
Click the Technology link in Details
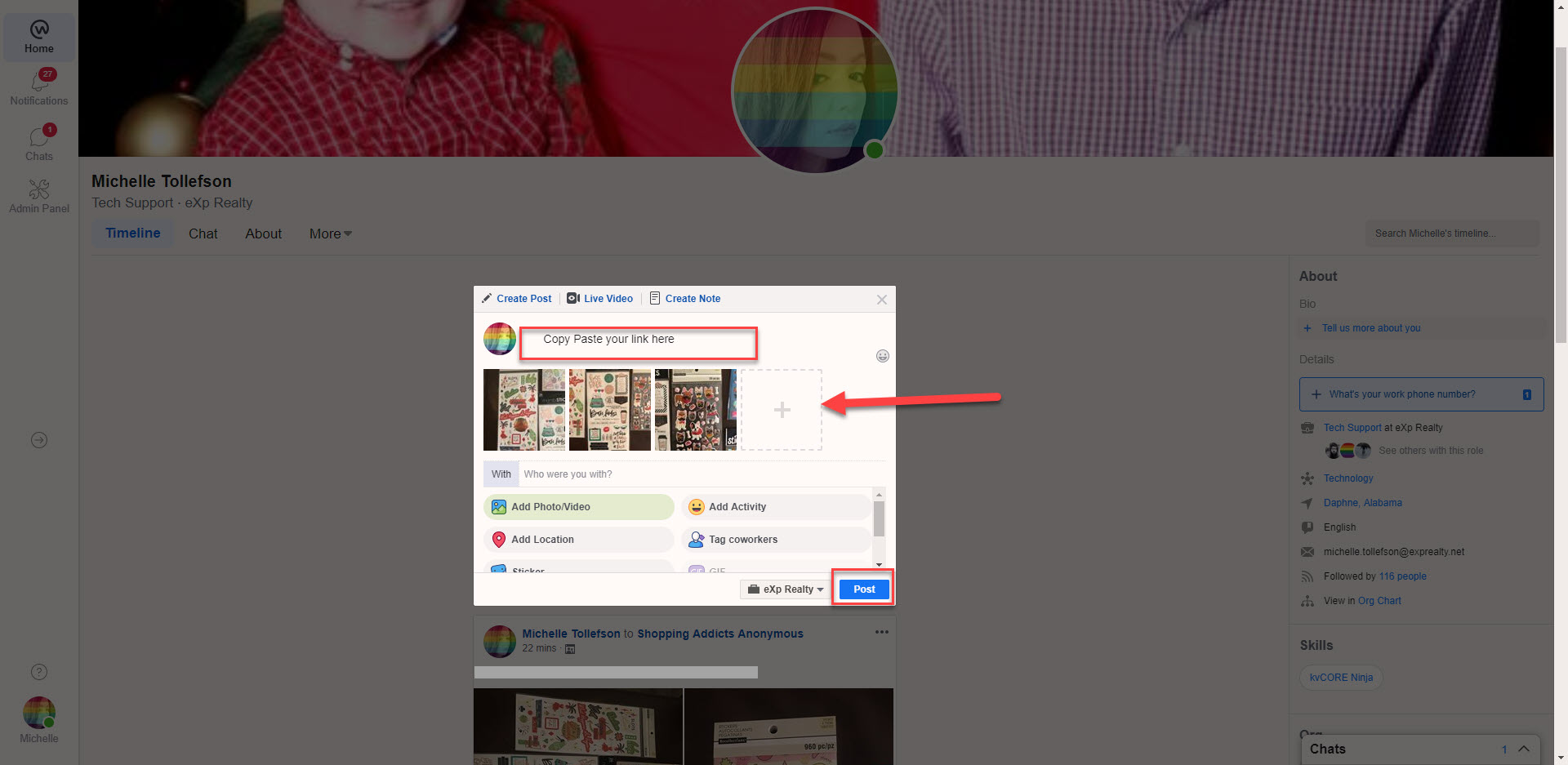[1348, 478]
